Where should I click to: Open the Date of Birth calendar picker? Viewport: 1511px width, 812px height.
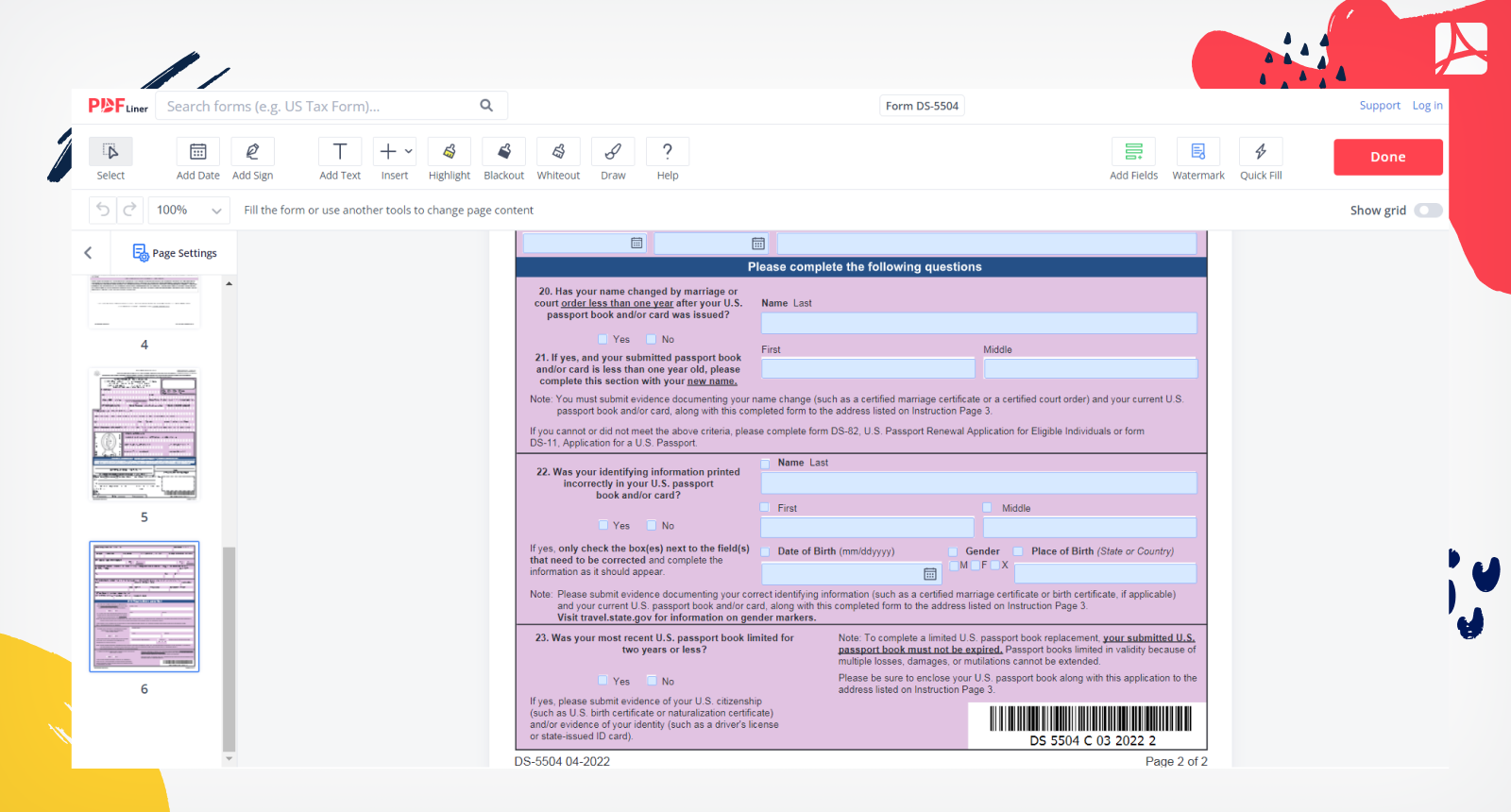tap(930, 574)
